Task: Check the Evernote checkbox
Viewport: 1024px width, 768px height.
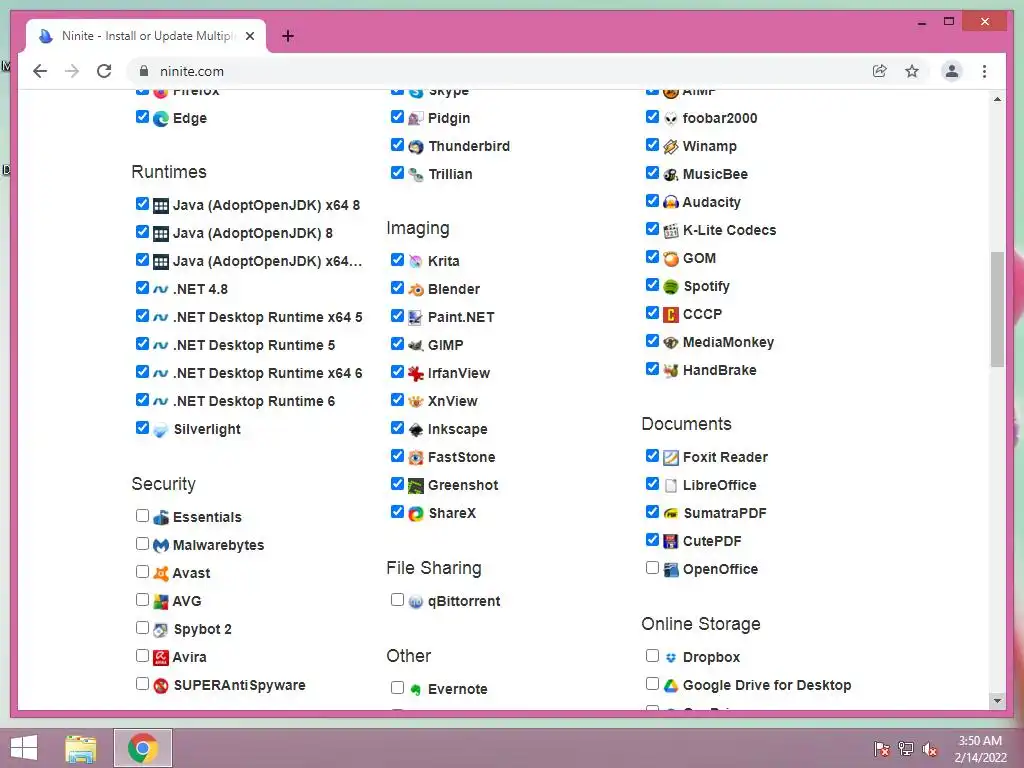Action: click(397, 688)
